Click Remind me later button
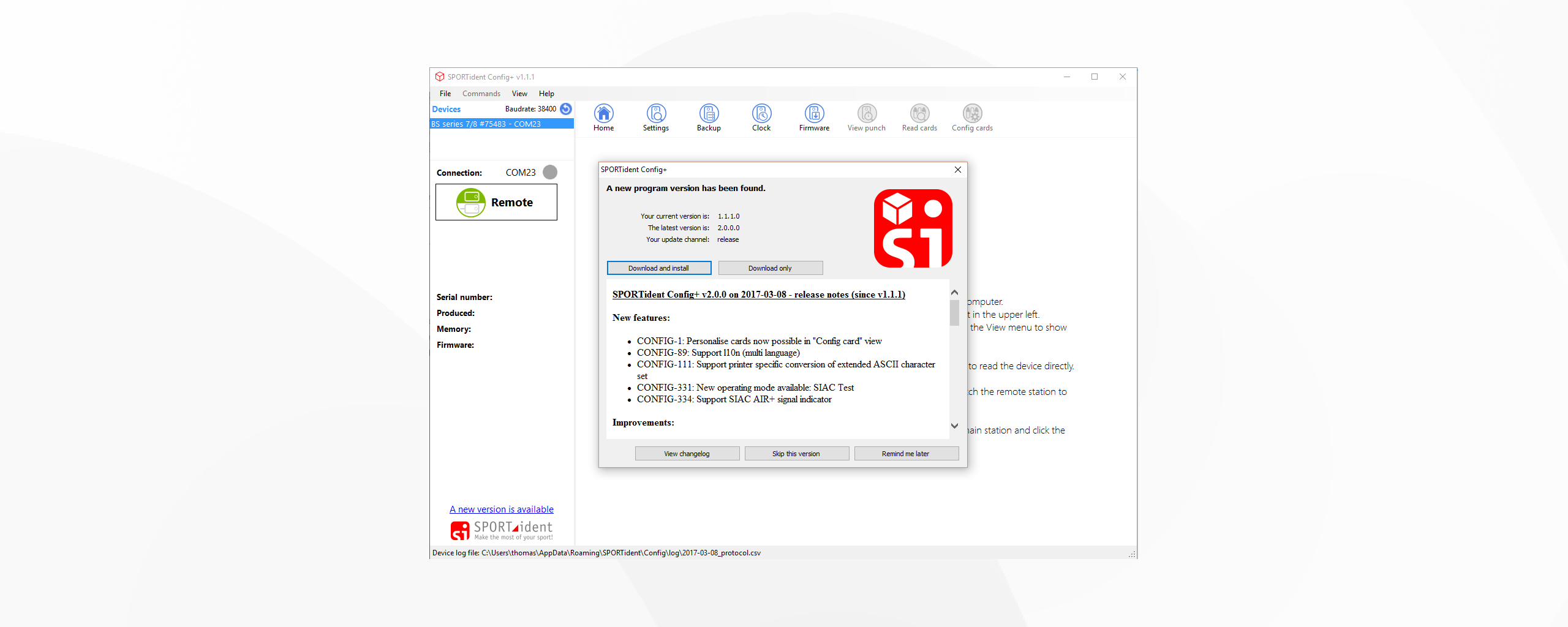This screenshot has width=1568, height=627. point(907,454)
